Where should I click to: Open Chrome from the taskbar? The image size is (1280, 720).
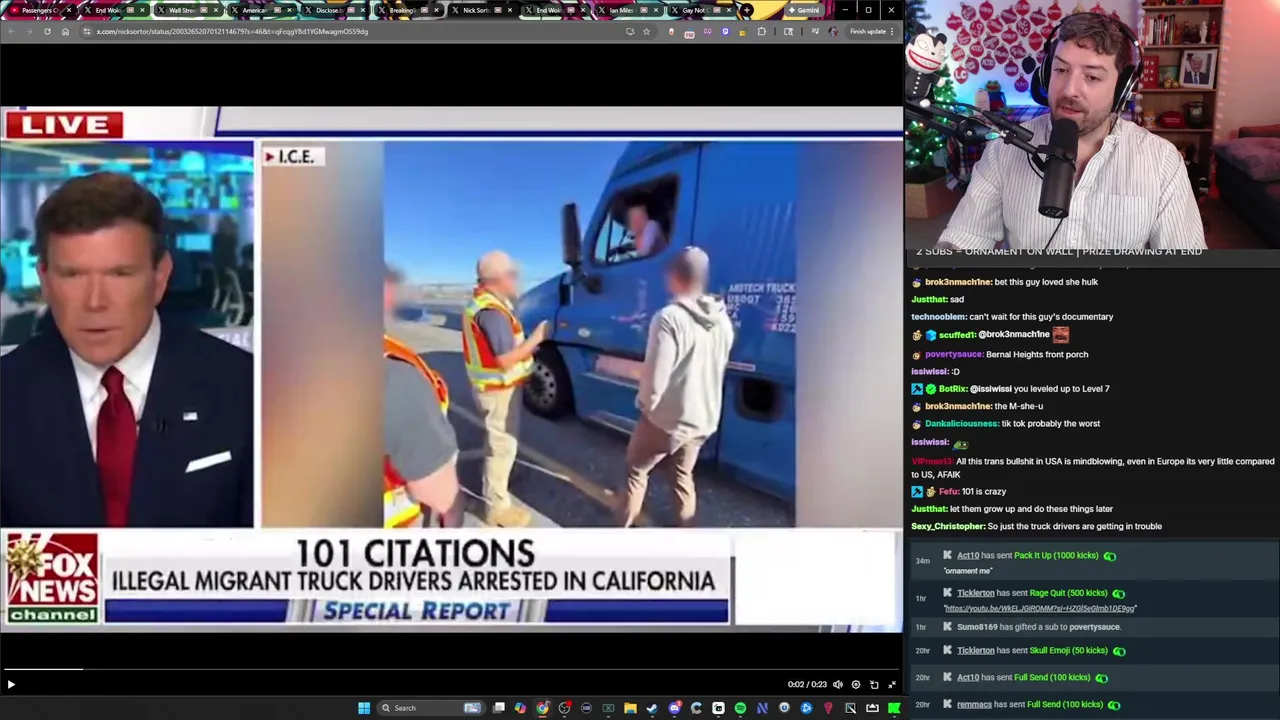coord(543,708)
